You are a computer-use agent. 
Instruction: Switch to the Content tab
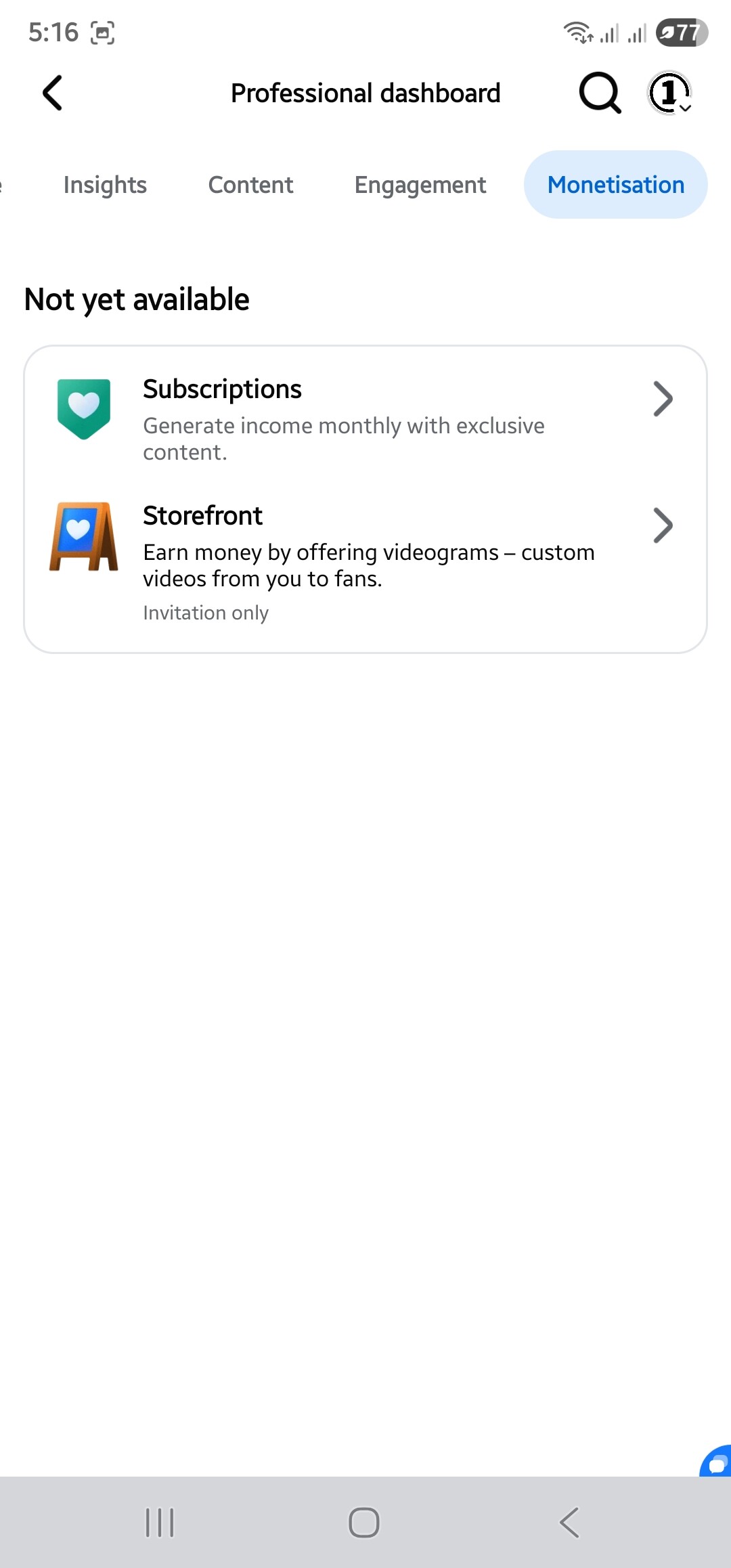[250, 185]
